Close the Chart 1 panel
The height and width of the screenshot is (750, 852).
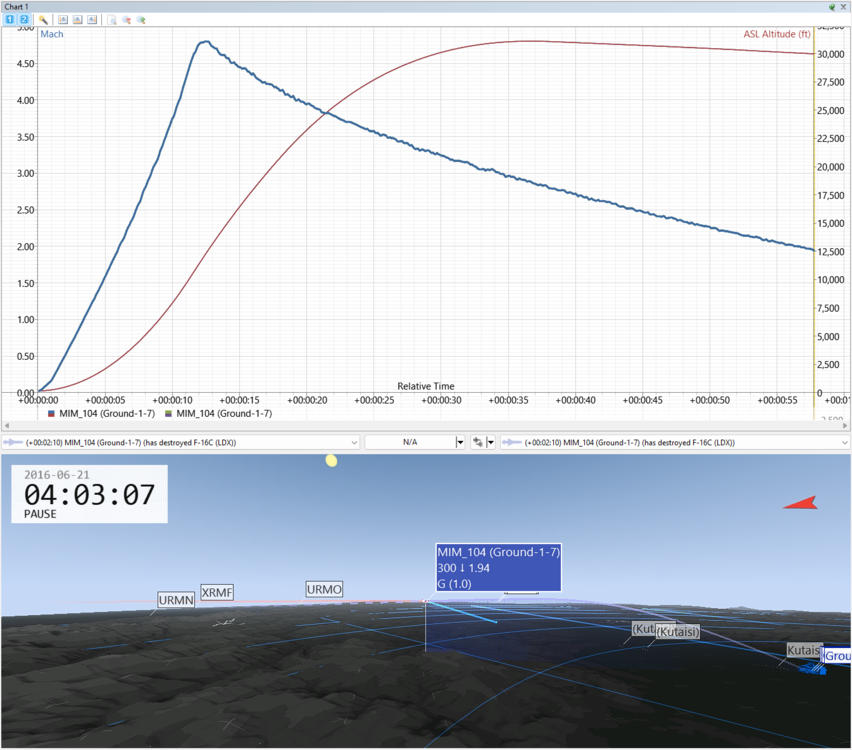point(843,7)
